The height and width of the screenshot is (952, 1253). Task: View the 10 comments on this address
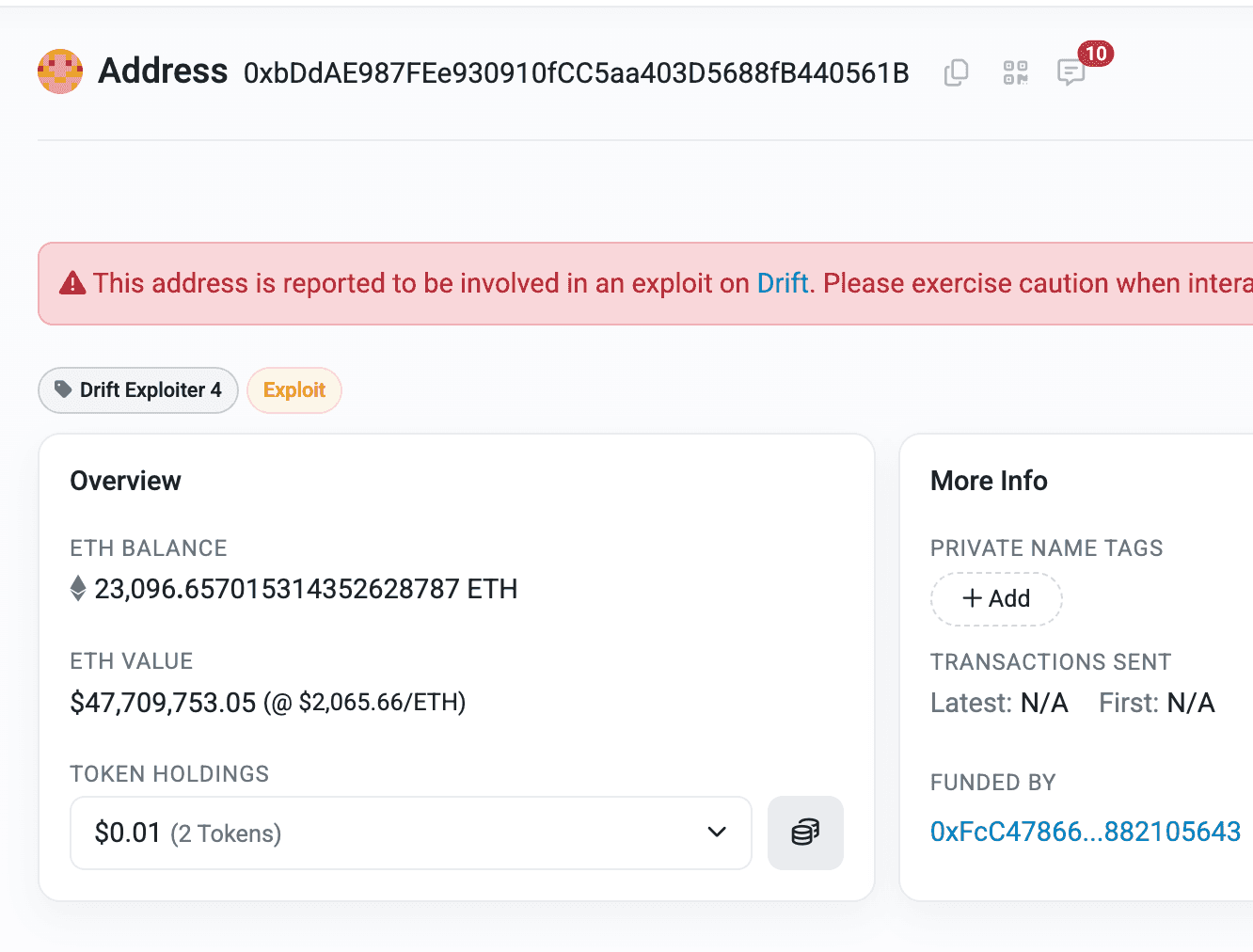[x=1071, y=72]
